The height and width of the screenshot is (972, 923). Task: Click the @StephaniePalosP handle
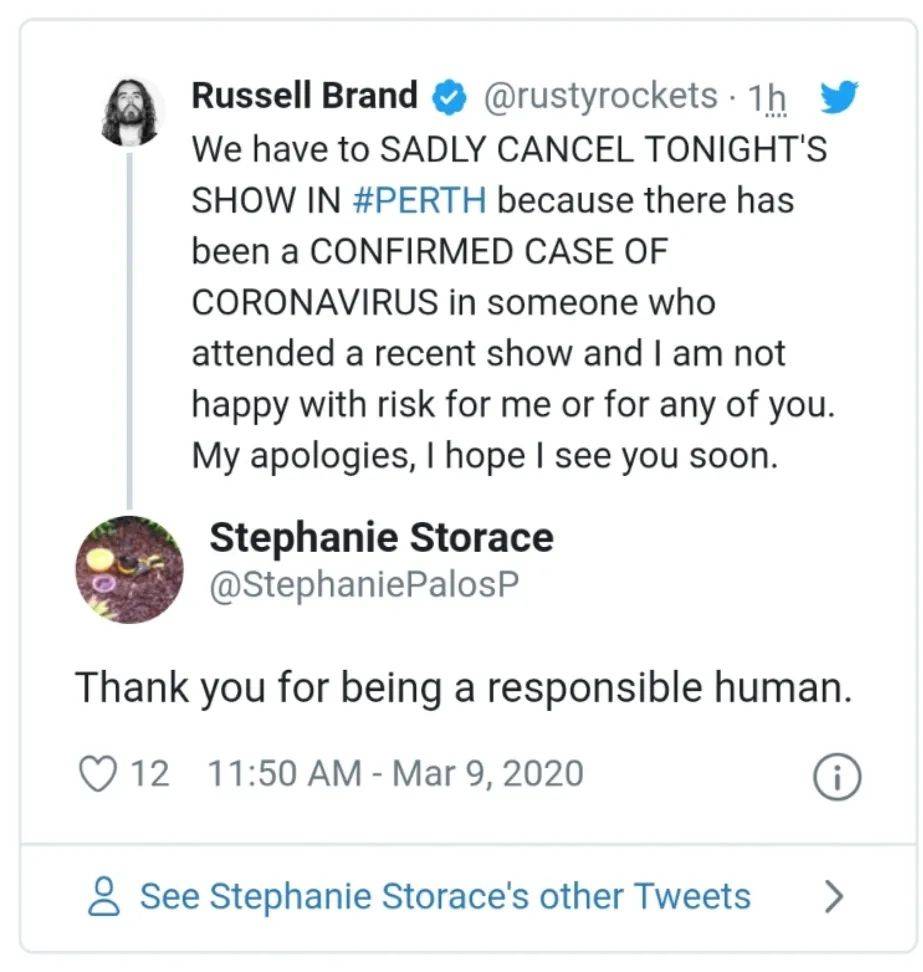coord(364,585)
